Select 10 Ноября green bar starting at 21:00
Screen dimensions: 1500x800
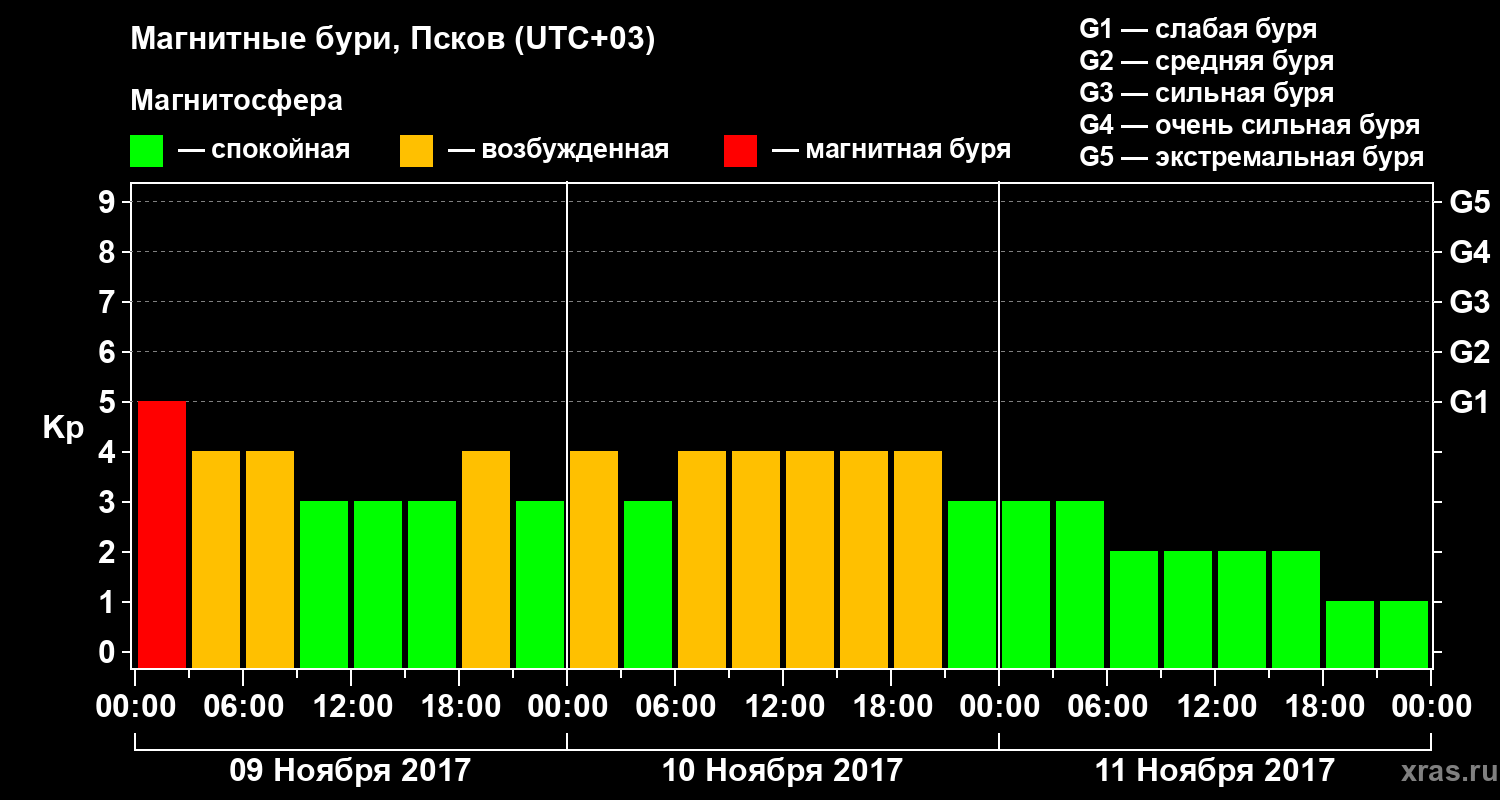point(972,584)
